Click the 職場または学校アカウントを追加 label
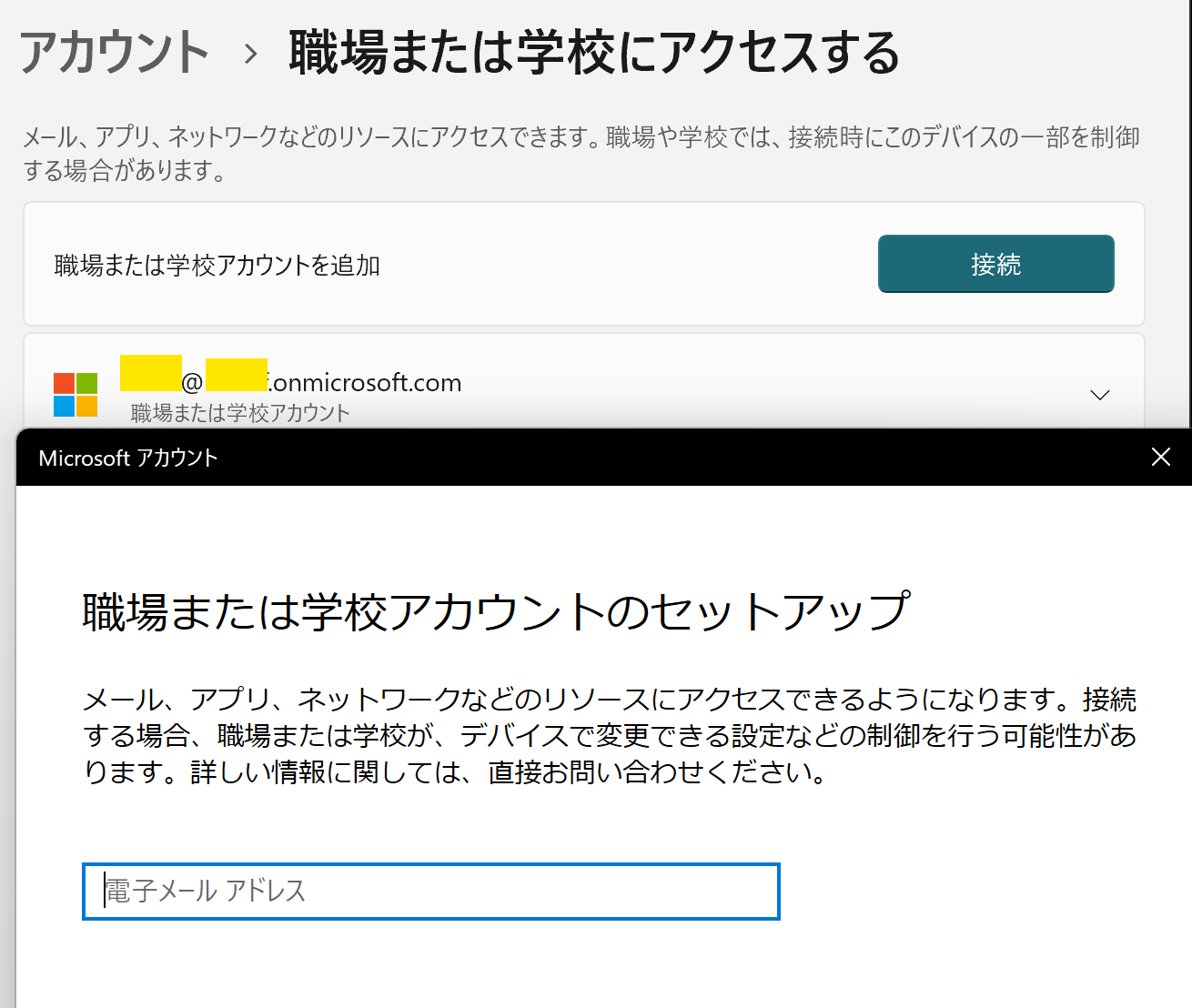The height and width of the screenshot is (1008, 1192). point(217,266)
